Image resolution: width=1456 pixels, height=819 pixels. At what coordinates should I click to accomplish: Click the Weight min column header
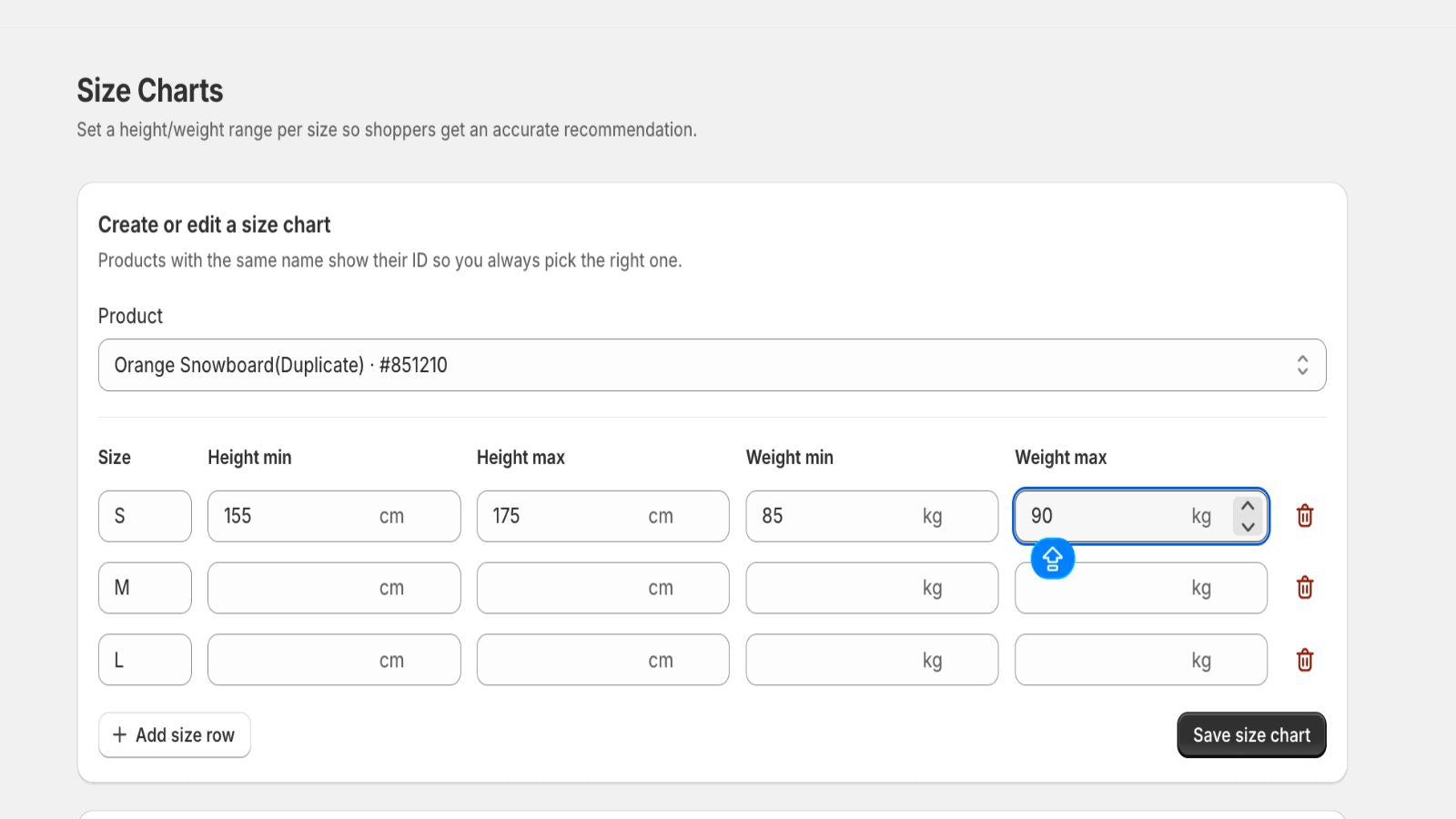point(790,458)
